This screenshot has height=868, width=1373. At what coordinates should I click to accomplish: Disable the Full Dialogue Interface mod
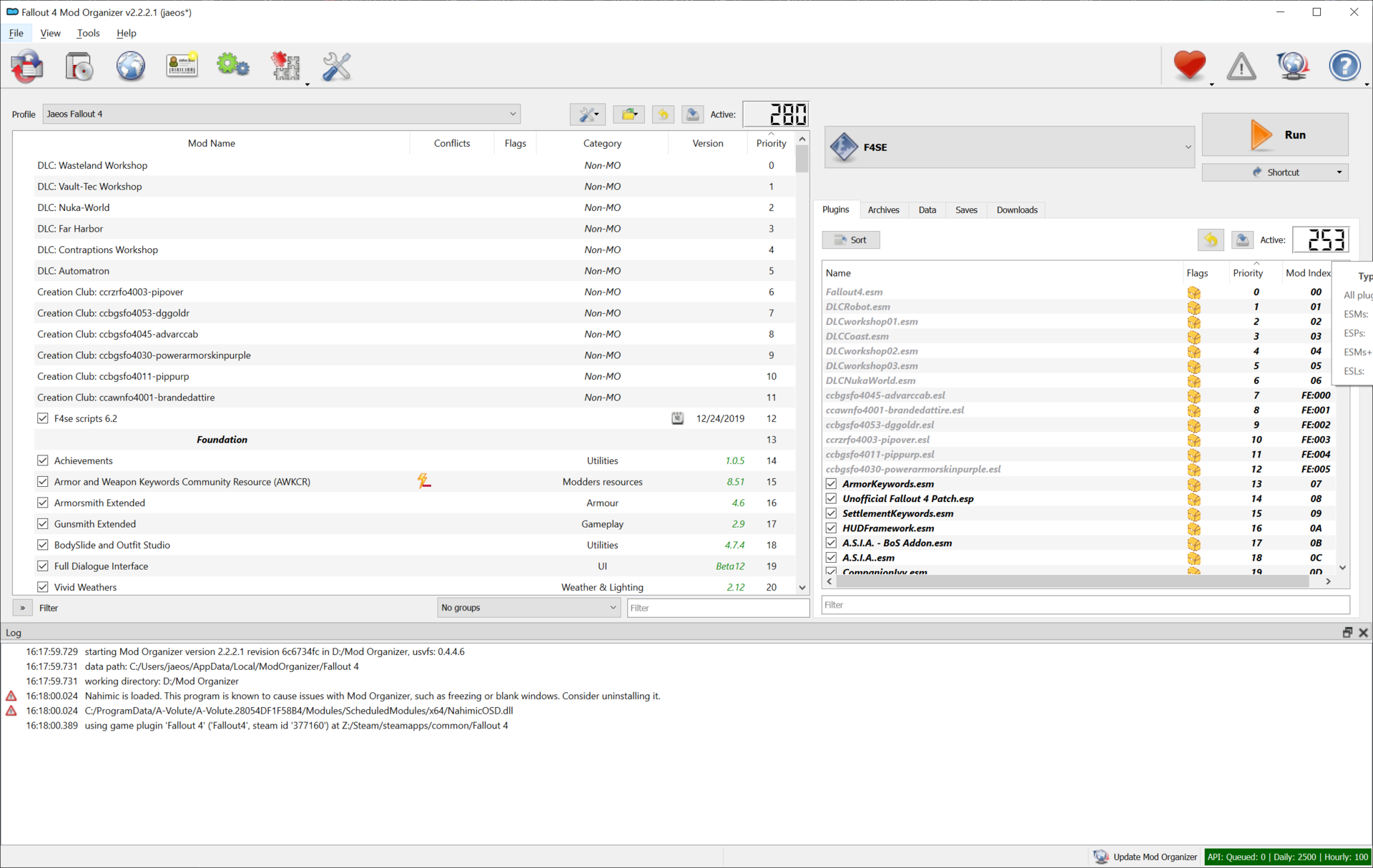[x=43, y=566]
